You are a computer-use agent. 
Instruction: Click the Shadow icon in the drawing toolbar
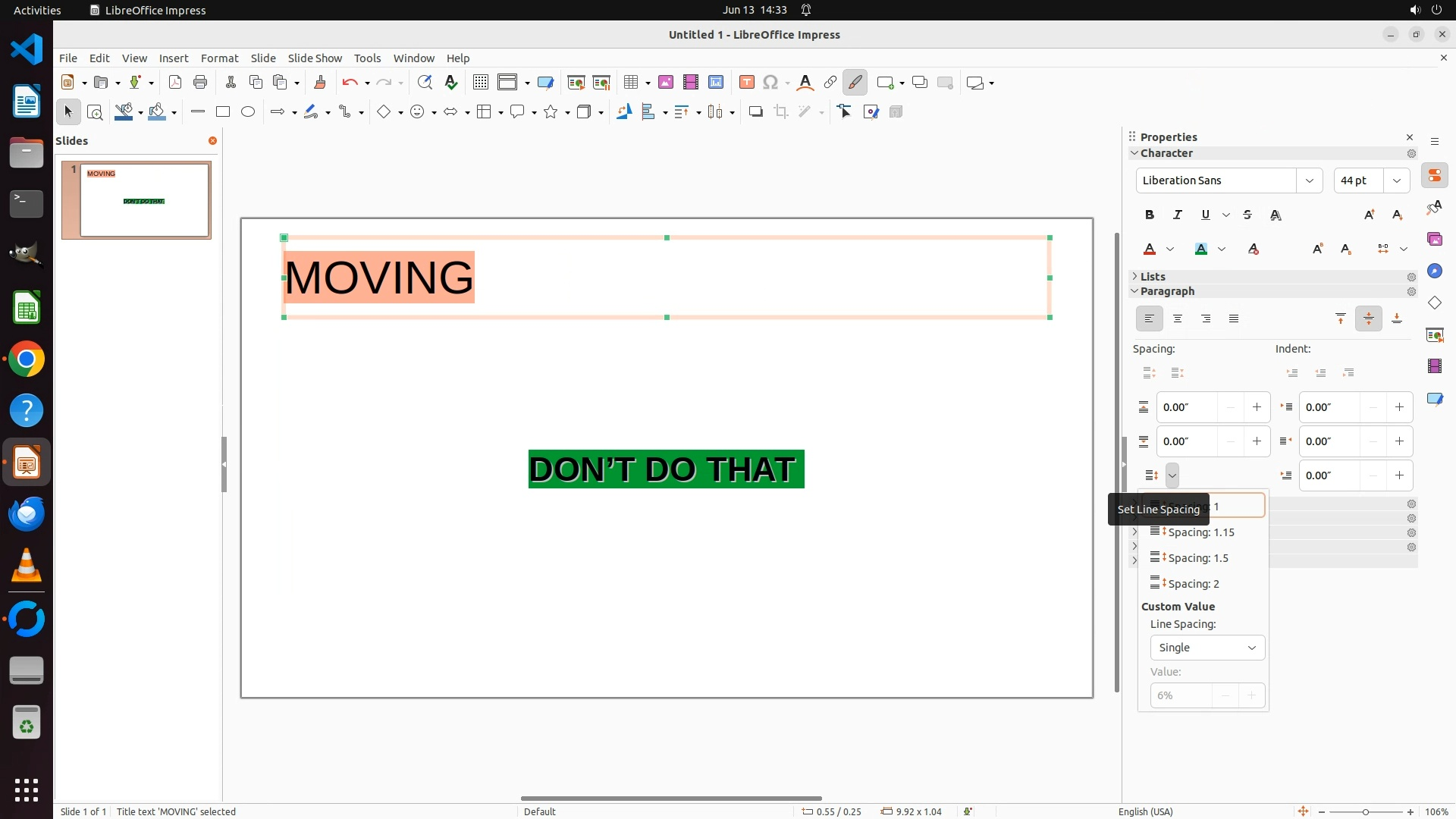pyautogui.click(x=755, y=112)
